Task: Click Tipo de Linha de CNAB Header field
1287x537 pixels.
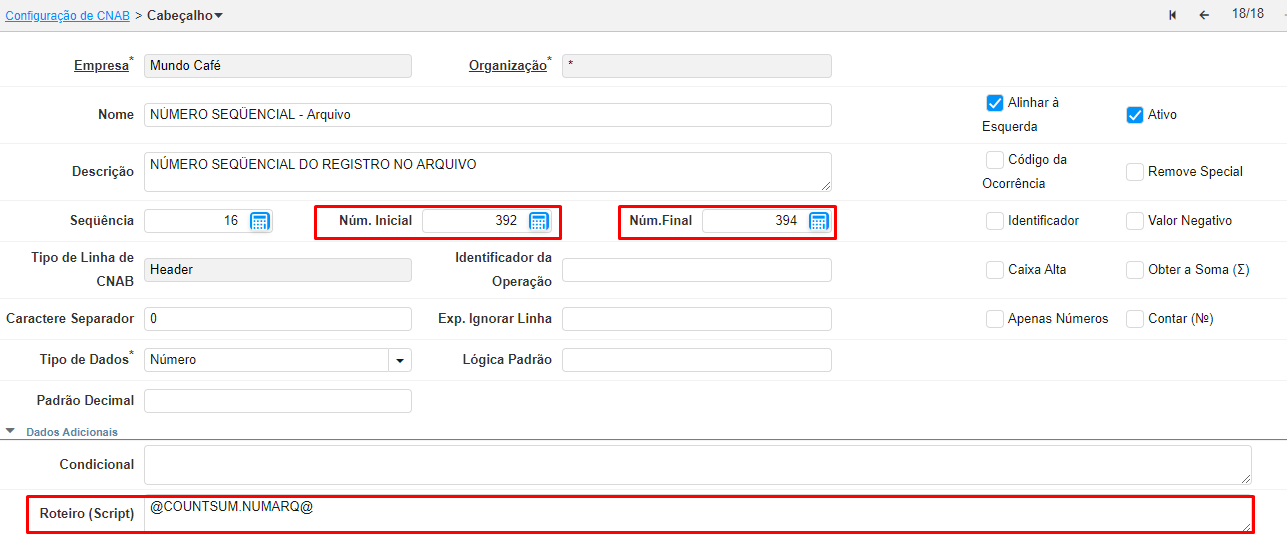Action: tap(278, 270)
